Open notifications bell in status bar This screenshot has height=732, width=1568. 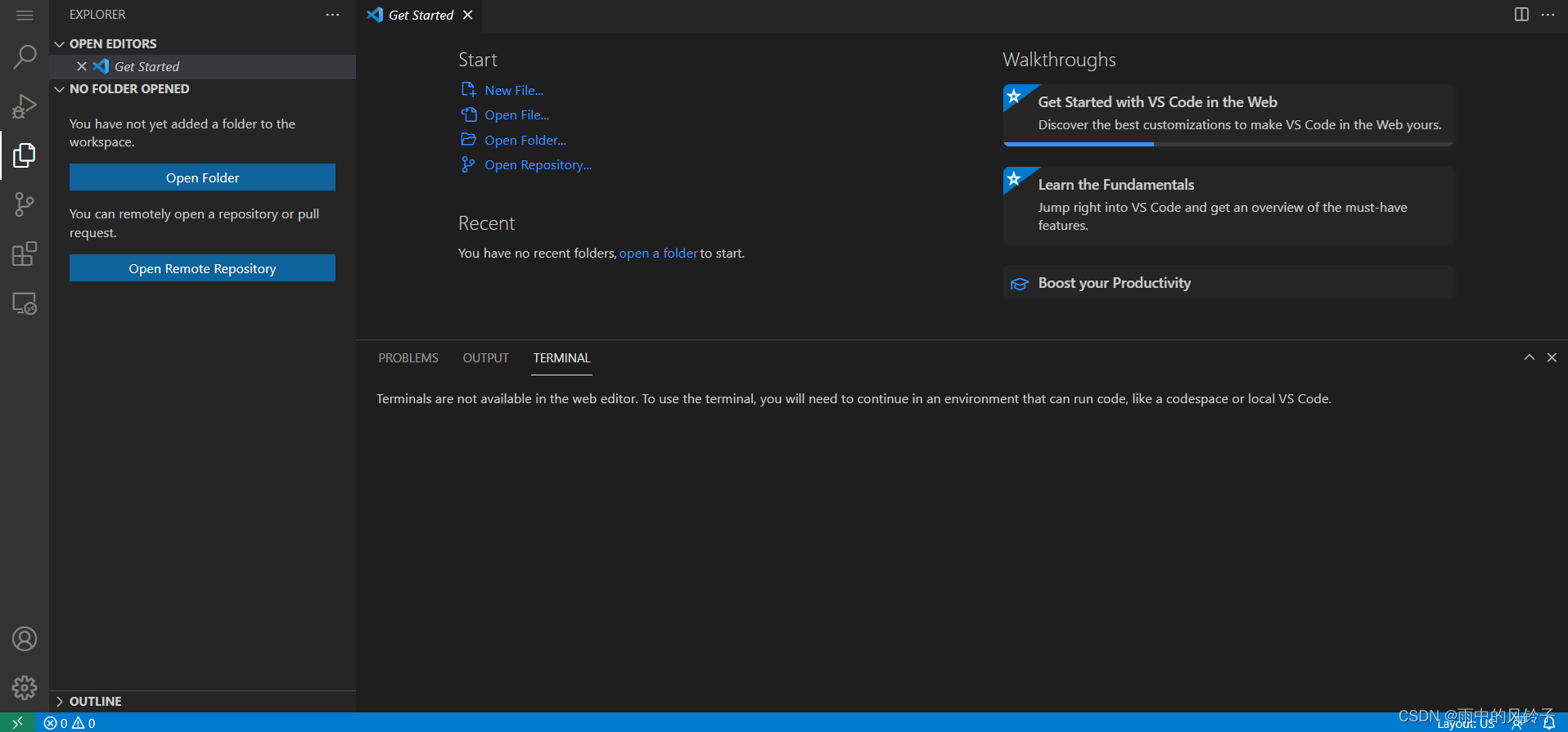[1549, 723]
